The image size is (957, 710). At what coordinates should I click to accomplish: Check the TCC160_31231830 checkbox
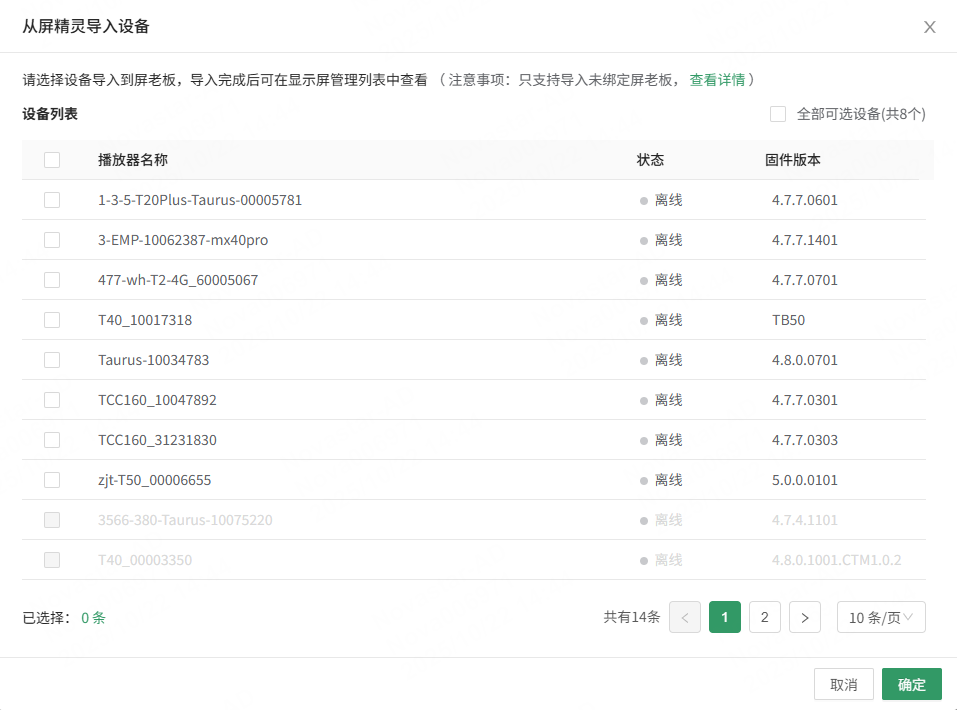[52, 440]
